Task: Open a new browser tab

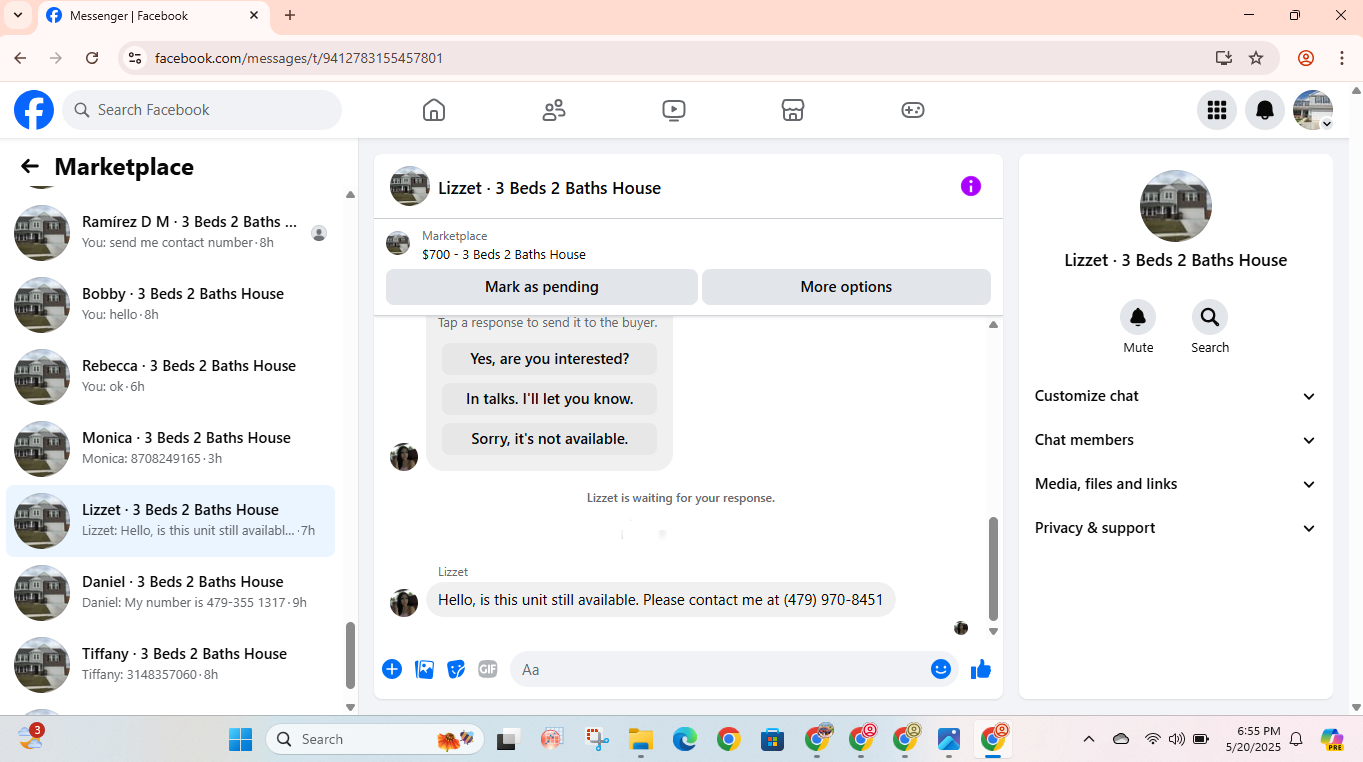Action: tap(290, 15)
